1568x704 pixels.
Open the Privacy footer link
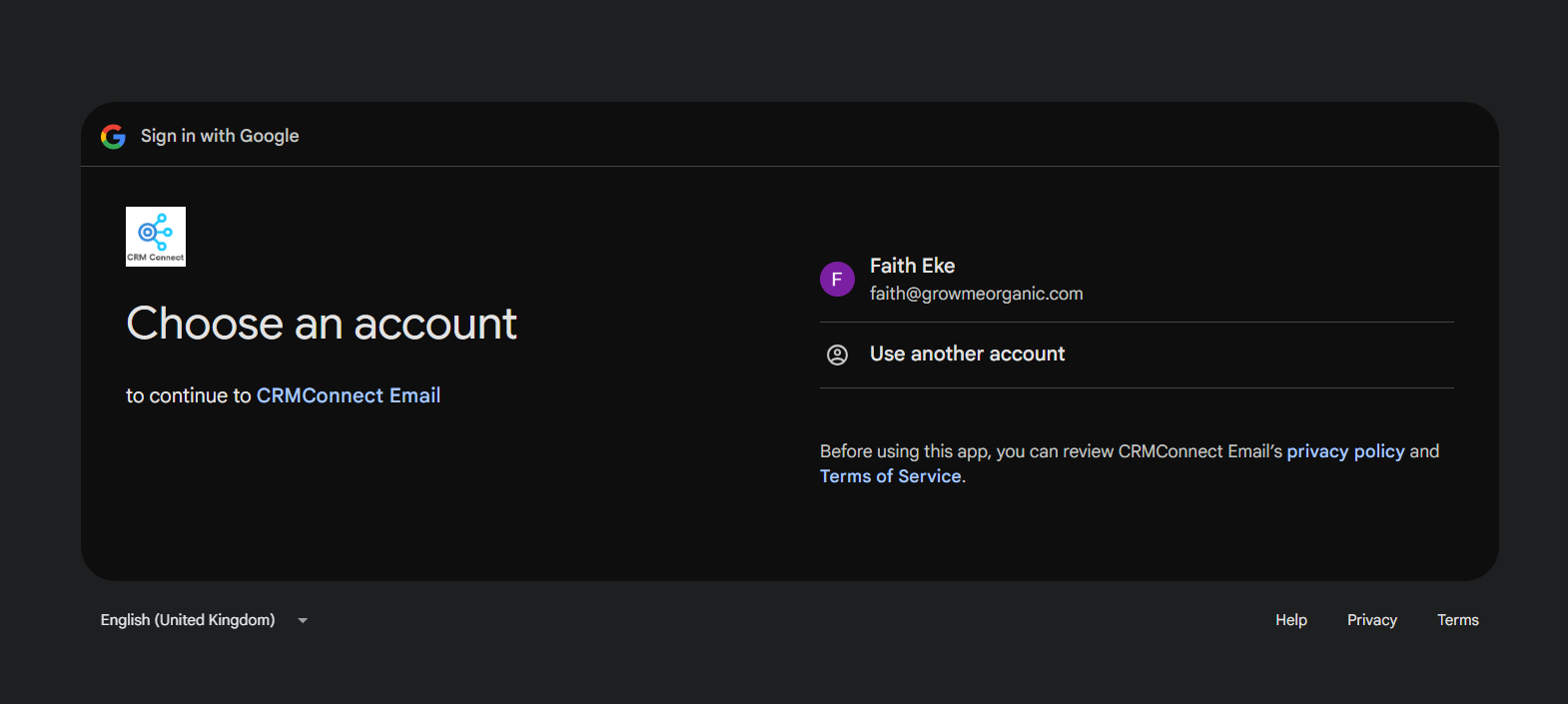click(x=1372, y=620)
